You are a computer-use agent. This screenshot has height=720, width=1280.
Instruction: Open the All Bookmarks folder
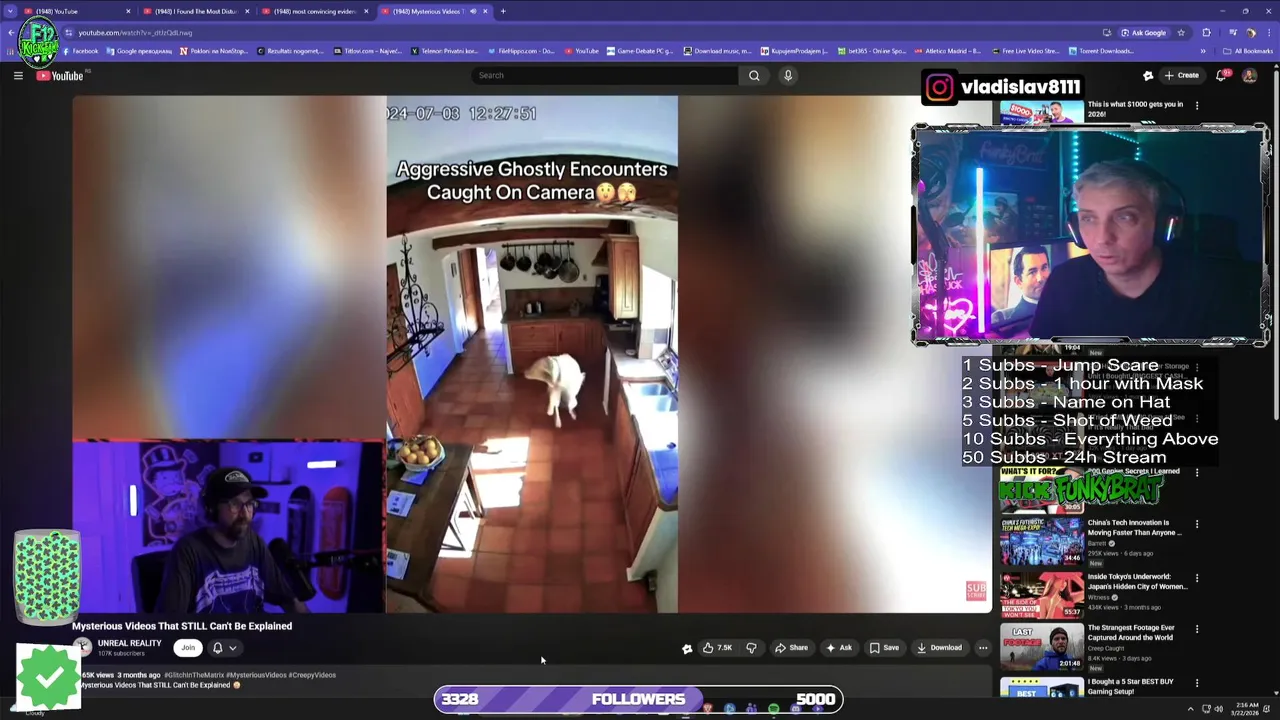[x=1248, y=51]
